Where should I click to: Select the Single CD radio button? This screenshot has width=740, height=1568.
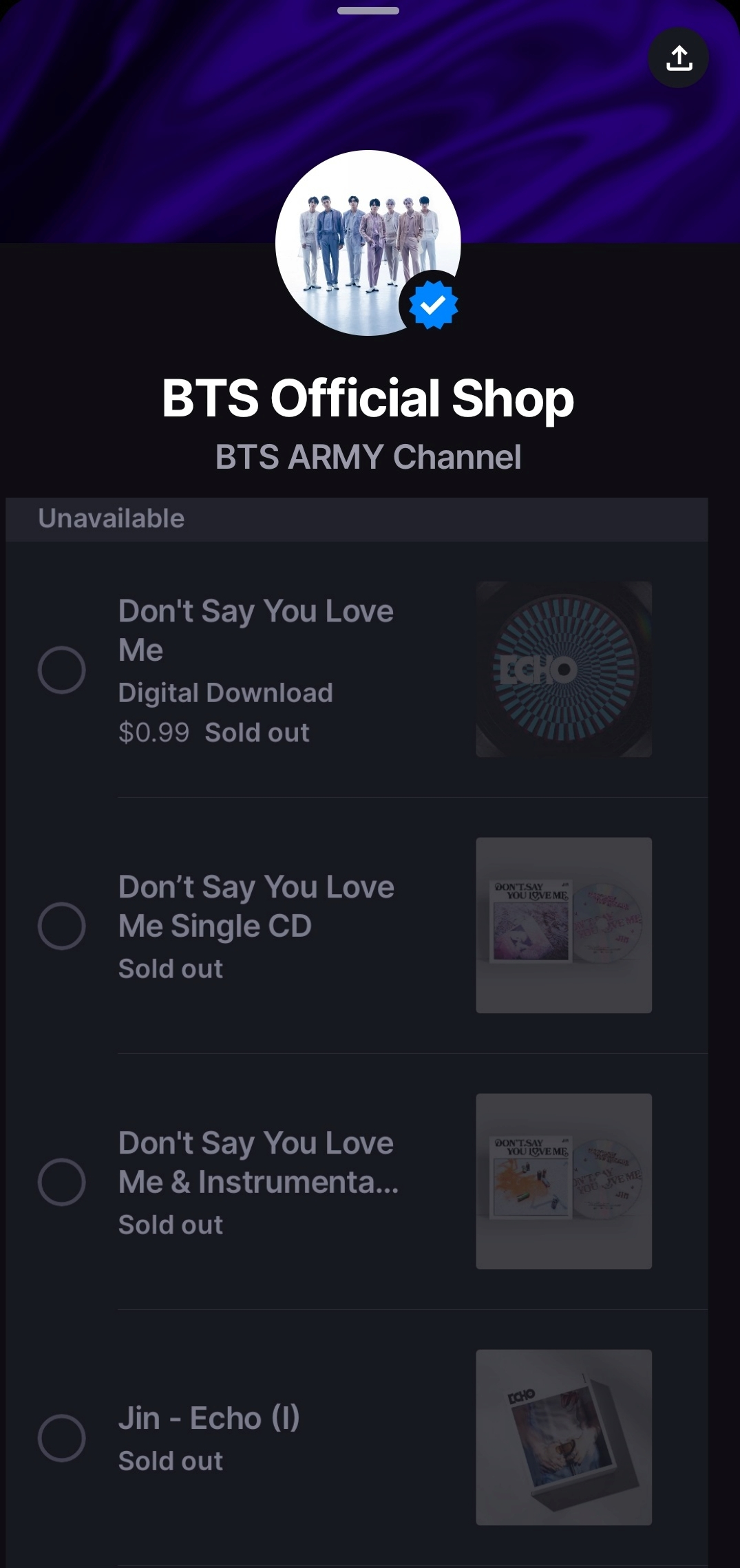pyautogui.click(x=62, y=926)
